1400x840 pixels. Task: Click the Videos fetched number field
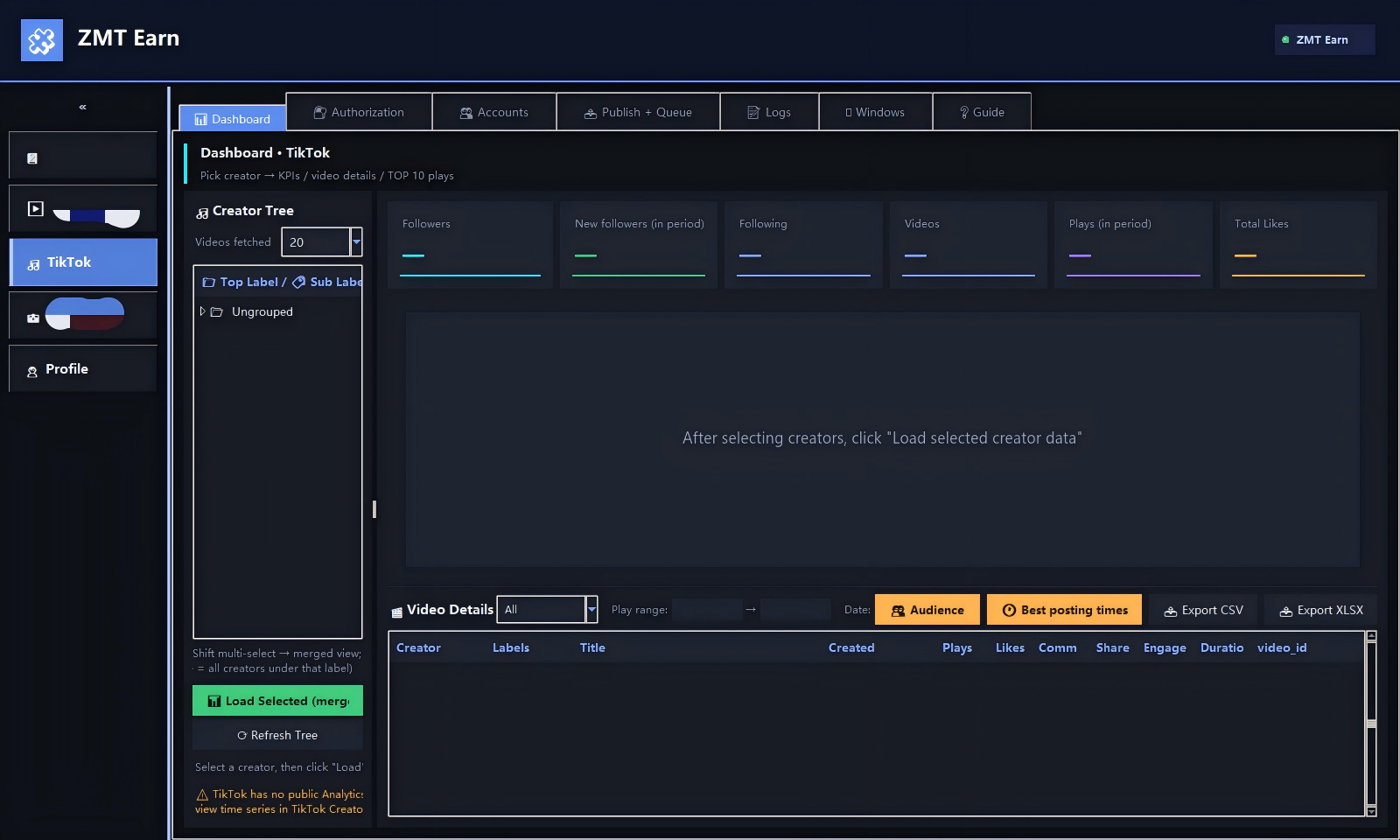pos(316,242)
